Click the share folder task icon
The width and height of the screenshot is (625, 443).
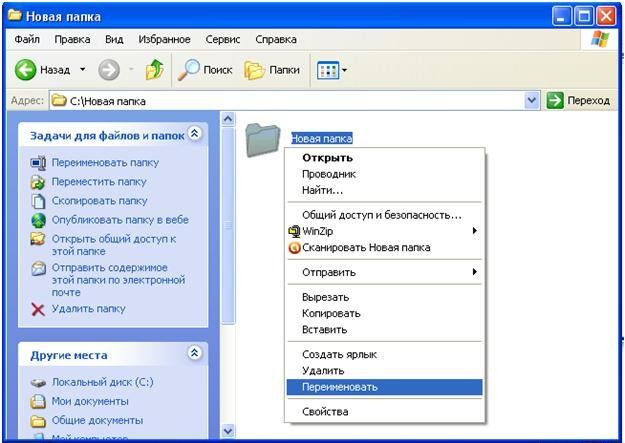(38, 239)
